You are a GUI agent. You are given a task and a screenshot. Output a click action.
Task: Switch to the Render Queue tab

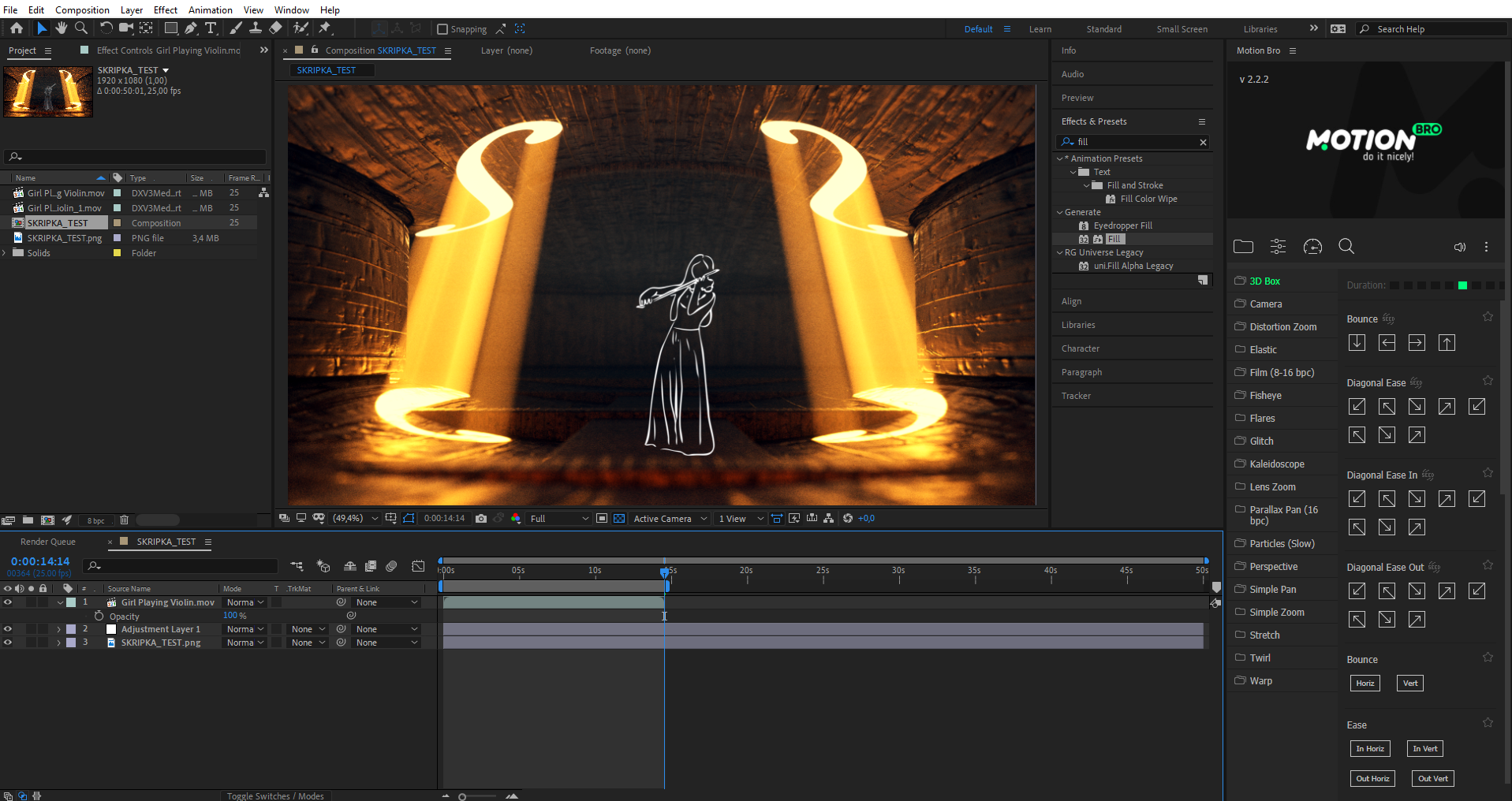pos(48,542)
